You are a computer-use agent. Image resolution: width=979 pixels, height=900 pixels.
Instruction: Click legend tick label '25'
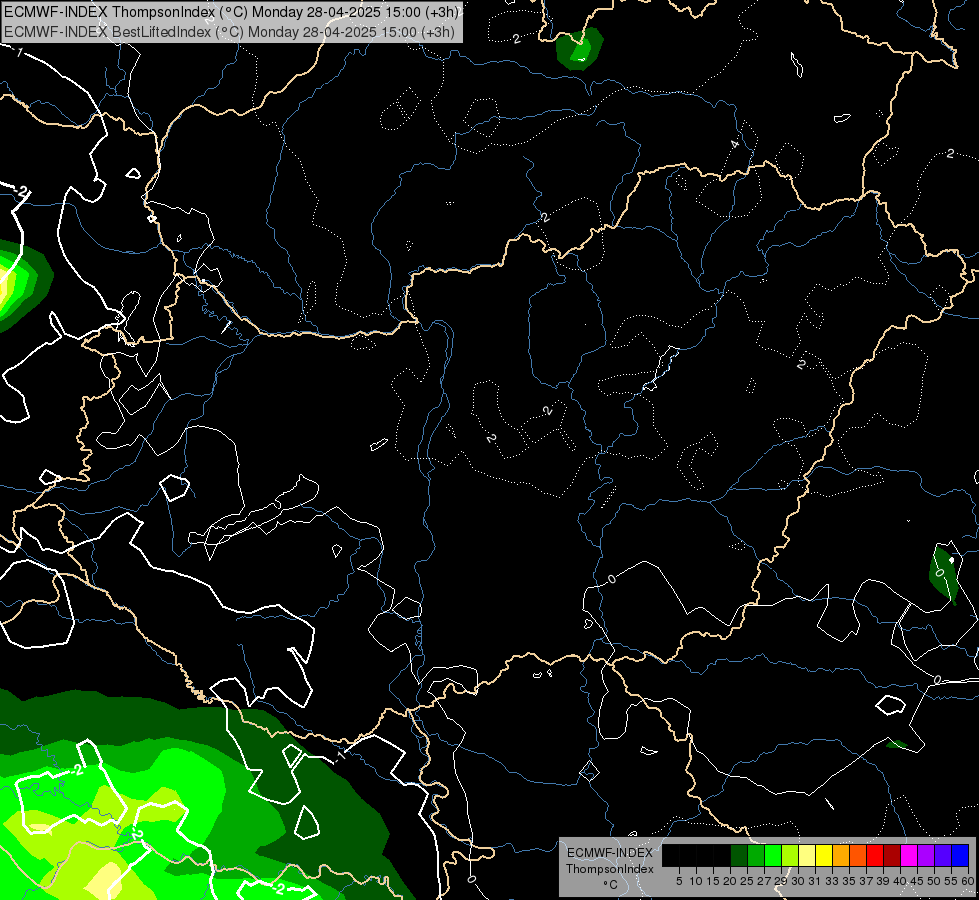point(747,881)
